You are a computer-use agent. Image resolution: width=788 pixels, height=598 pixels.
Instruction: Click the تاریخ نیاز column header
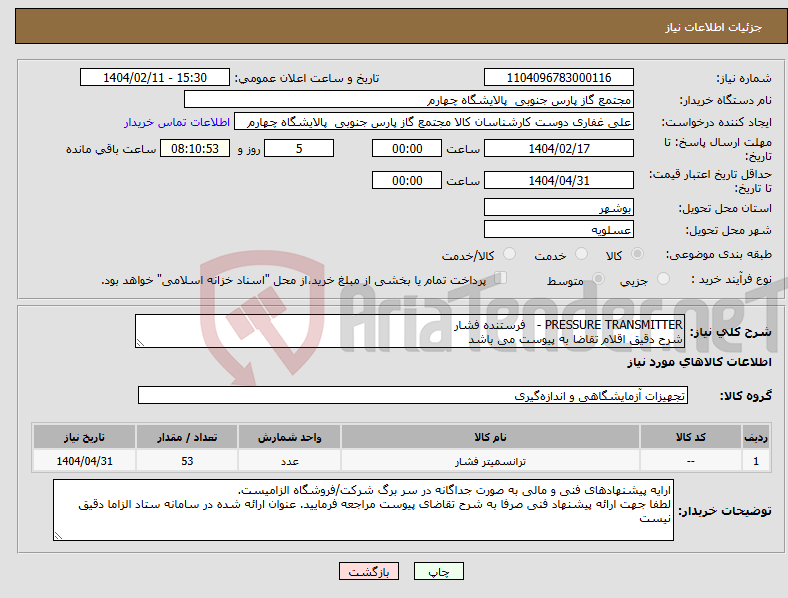[x=84, y=437]
